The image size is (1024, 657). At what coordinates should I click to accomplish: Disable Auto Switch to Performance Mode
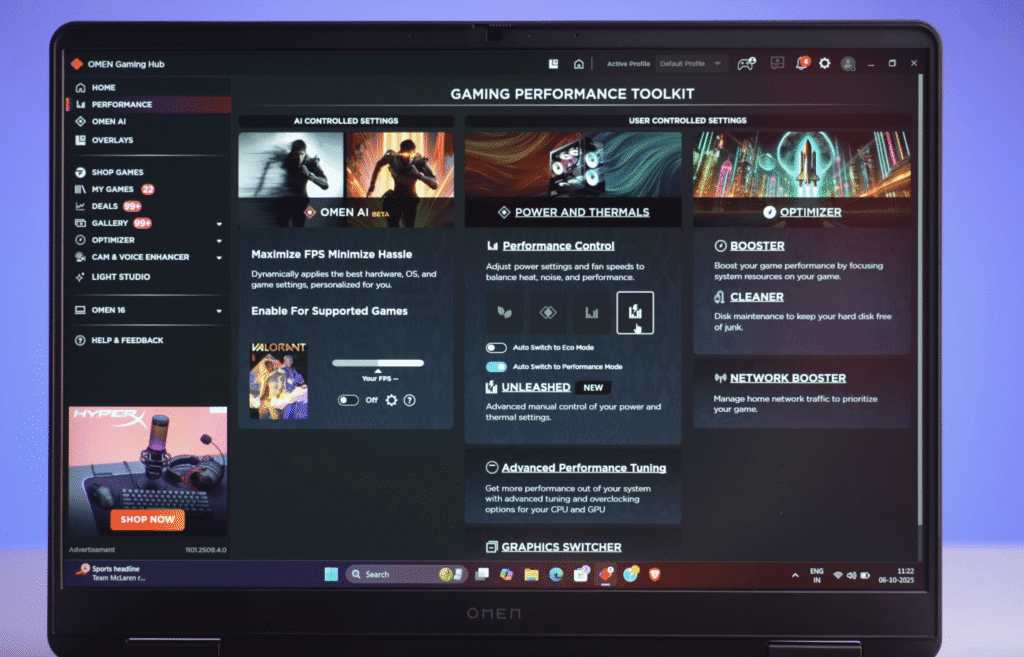(x=496, y=367)
